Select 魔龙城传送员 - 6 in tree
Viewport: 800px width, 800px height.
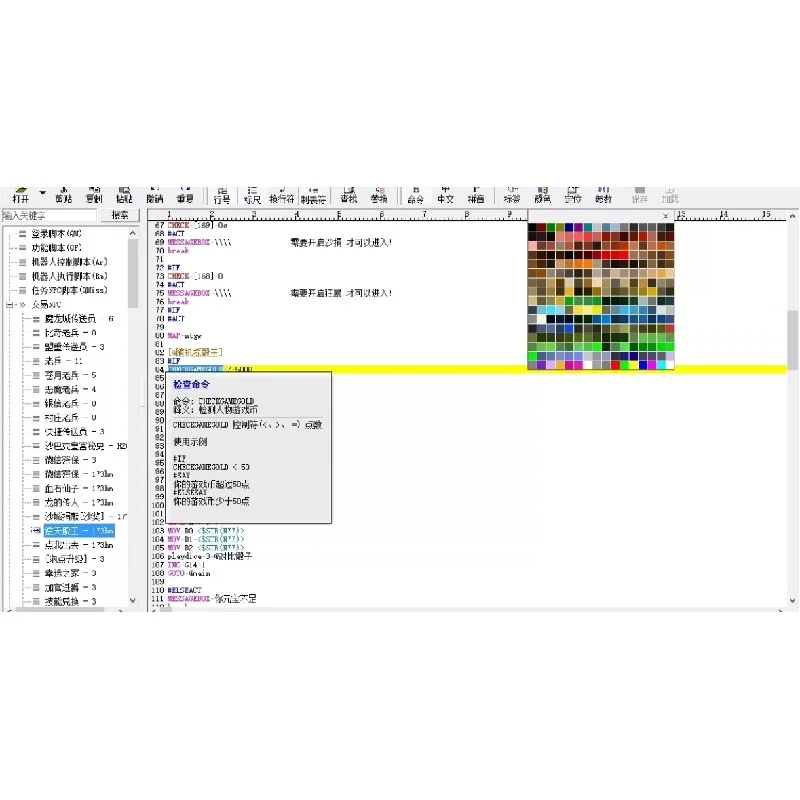(79, 318)
